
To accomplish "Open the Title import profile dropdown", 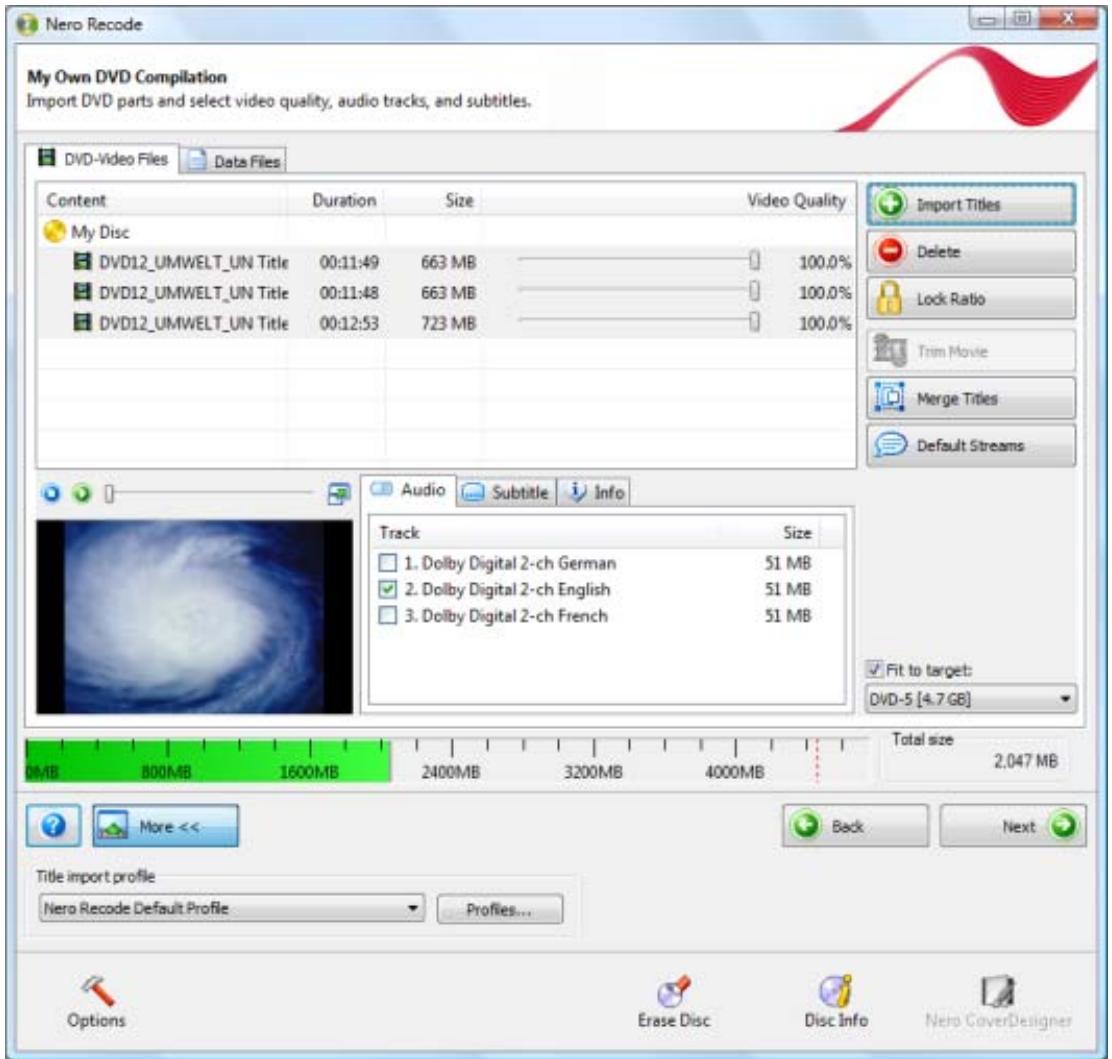I will [232, 909].
